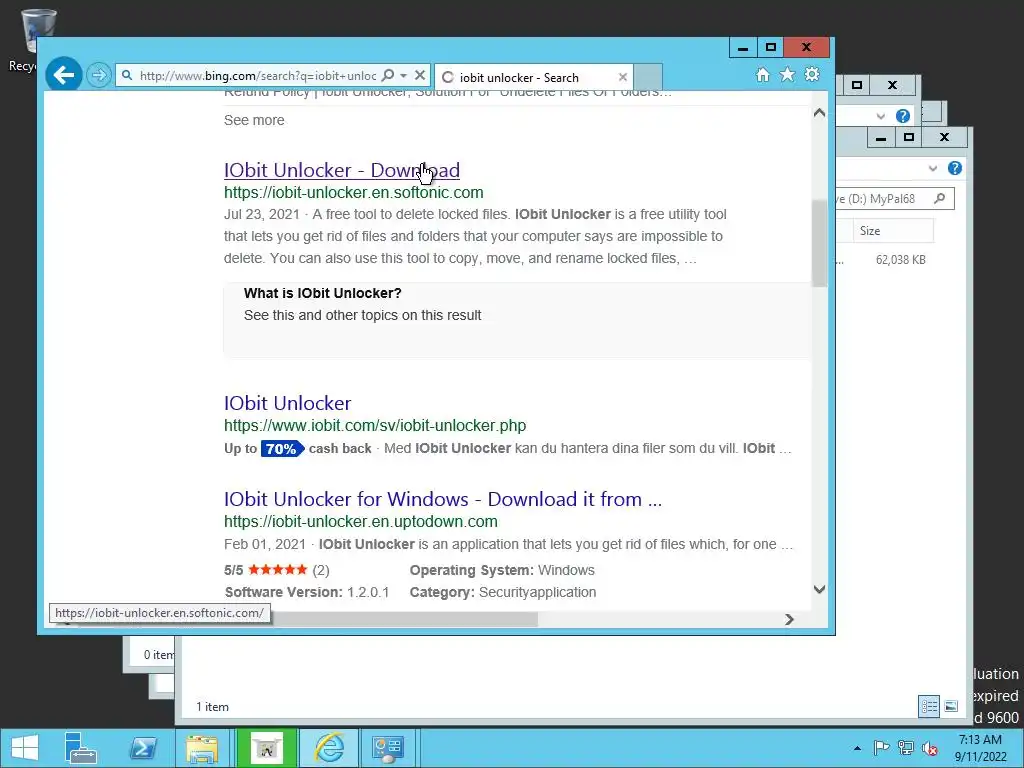Stop page loading with the address bar X
This screenshot has width=1024, height=768.
420,75
